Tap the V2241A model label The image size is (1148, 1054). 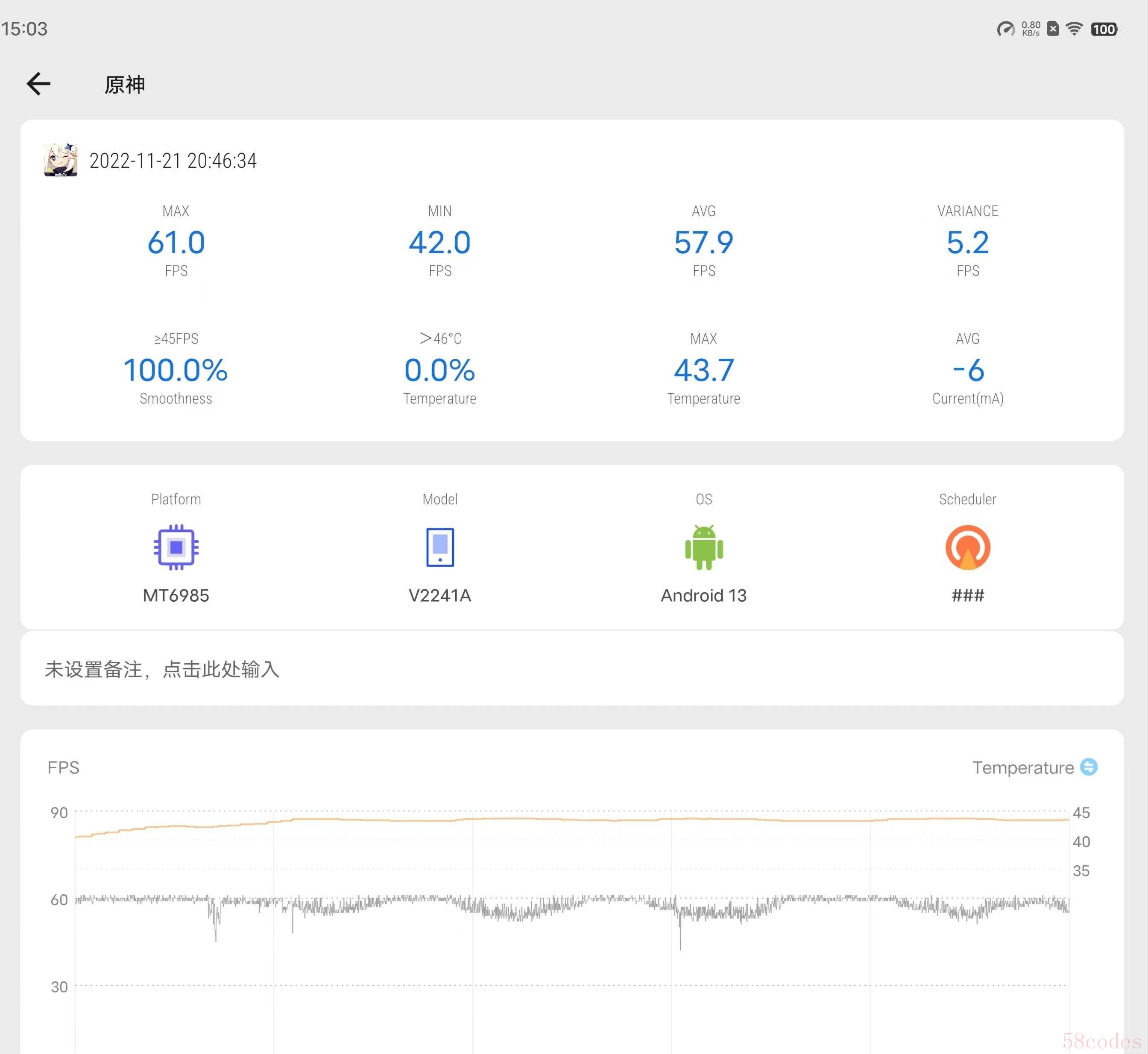(440, 595)
